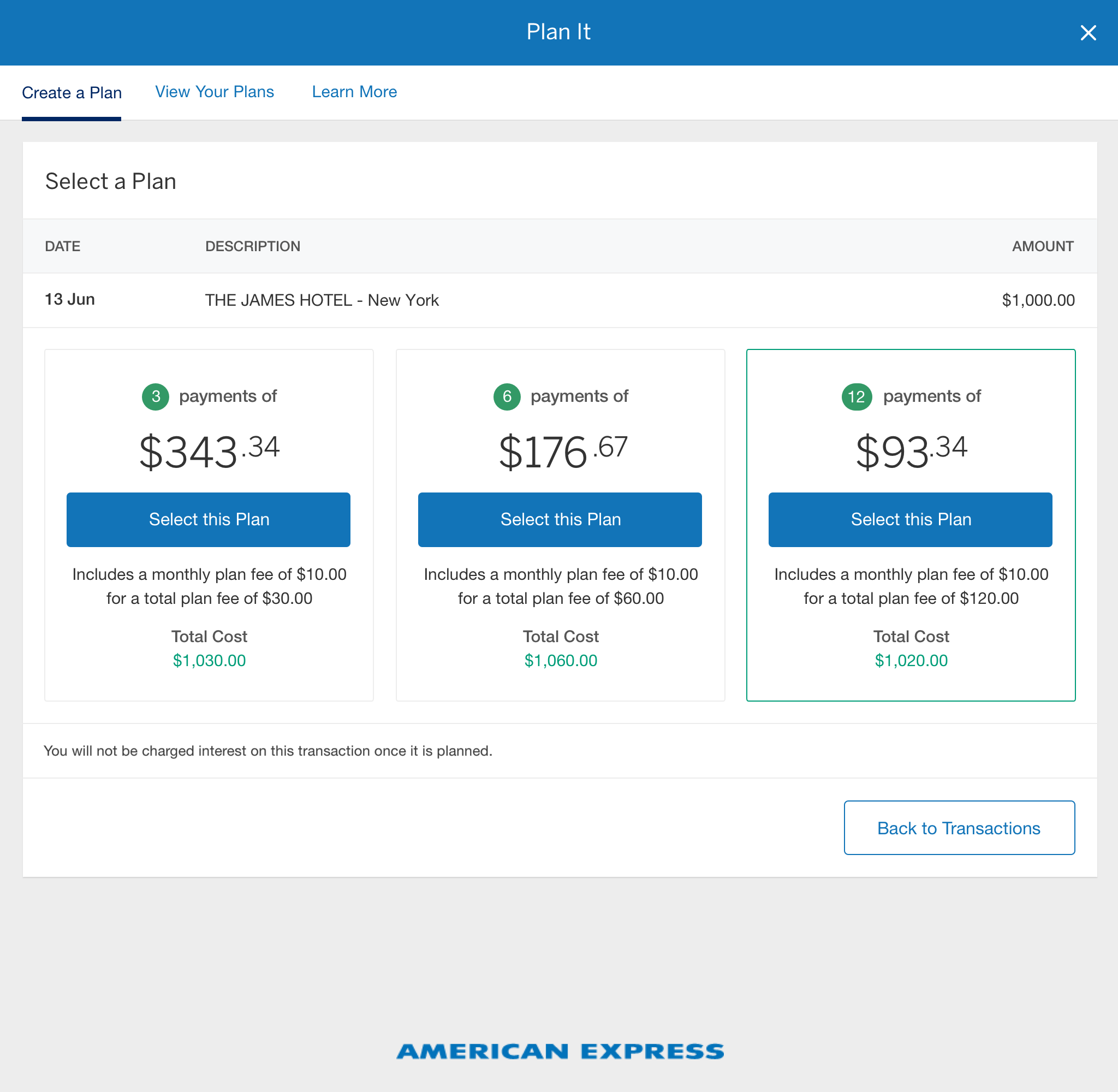1118x1092 pixels.
Task: Click the green '3' payments badge
Action: (x=155, y=396)
